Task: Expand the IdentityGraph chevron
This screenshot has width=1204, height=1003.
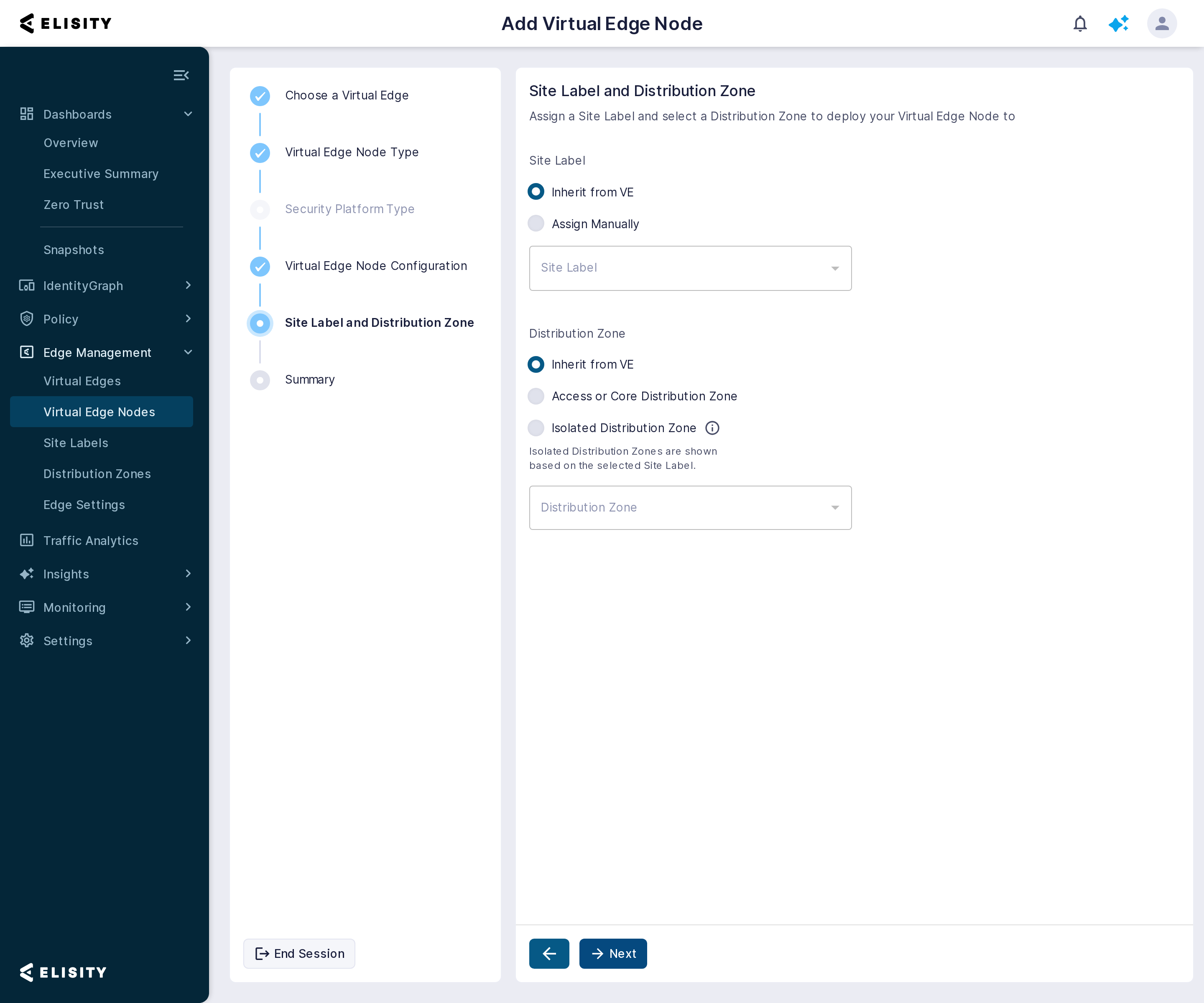Action: pos(188,285)
